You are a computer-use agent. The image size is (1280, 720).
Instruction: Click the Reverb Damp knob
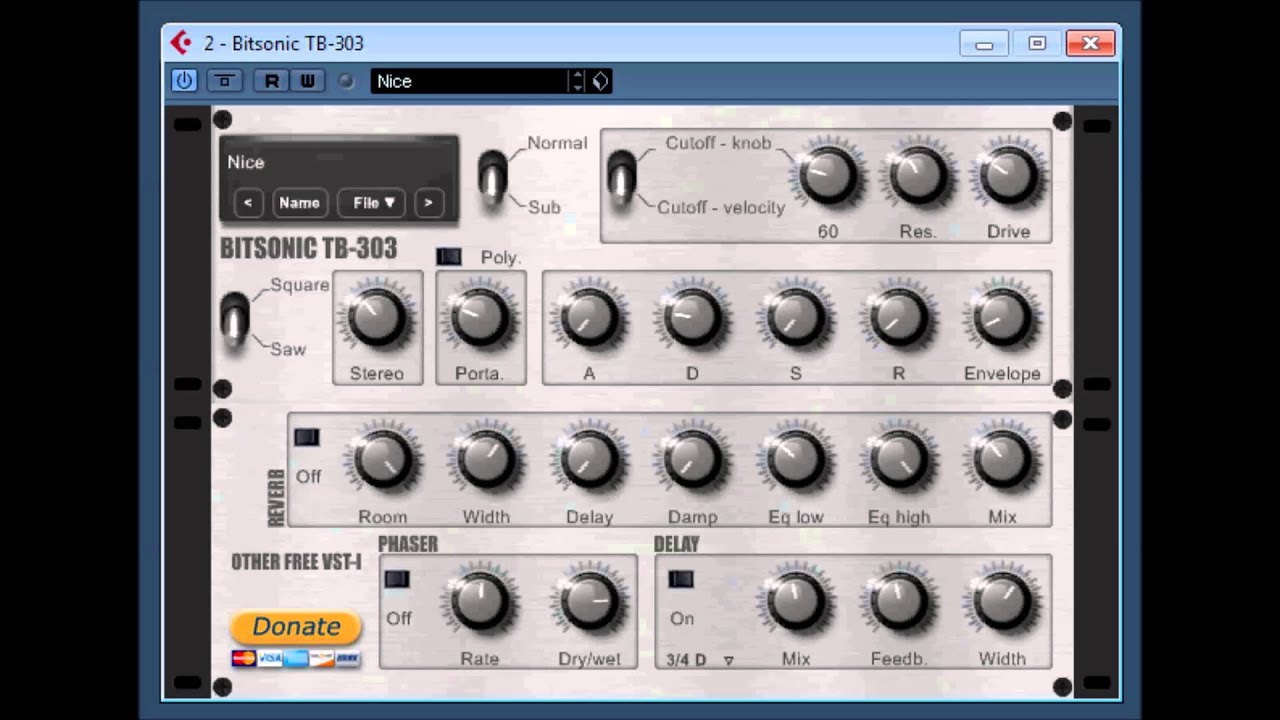692,461
